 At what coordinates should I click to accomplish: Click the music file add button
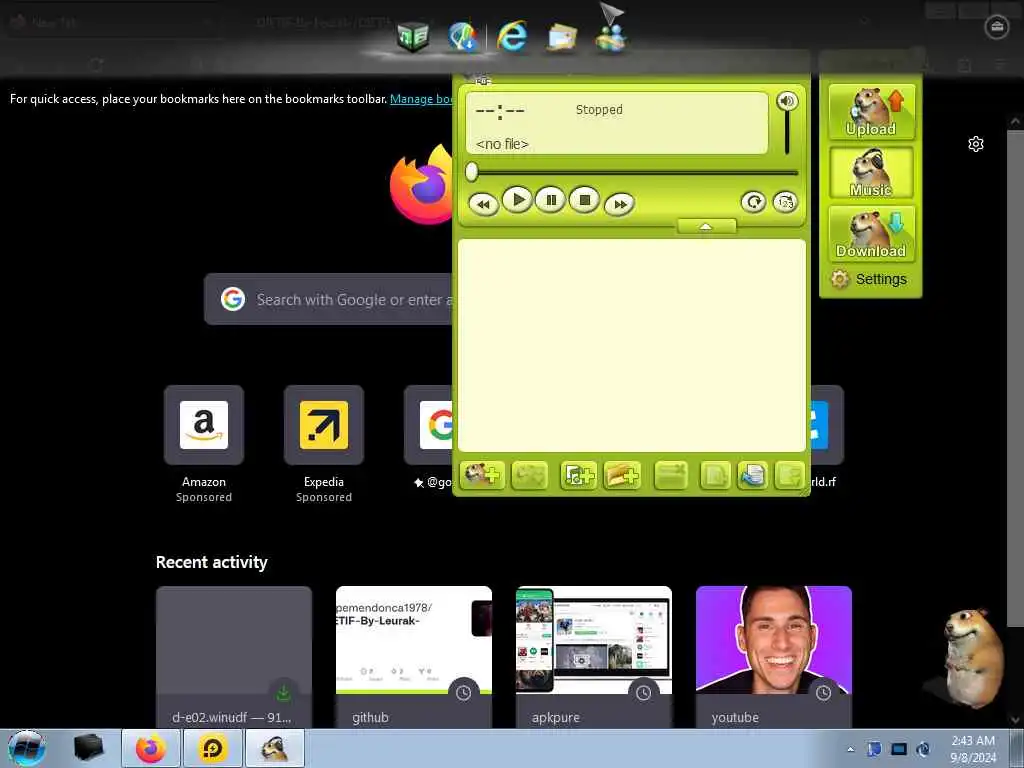(578, 475)
